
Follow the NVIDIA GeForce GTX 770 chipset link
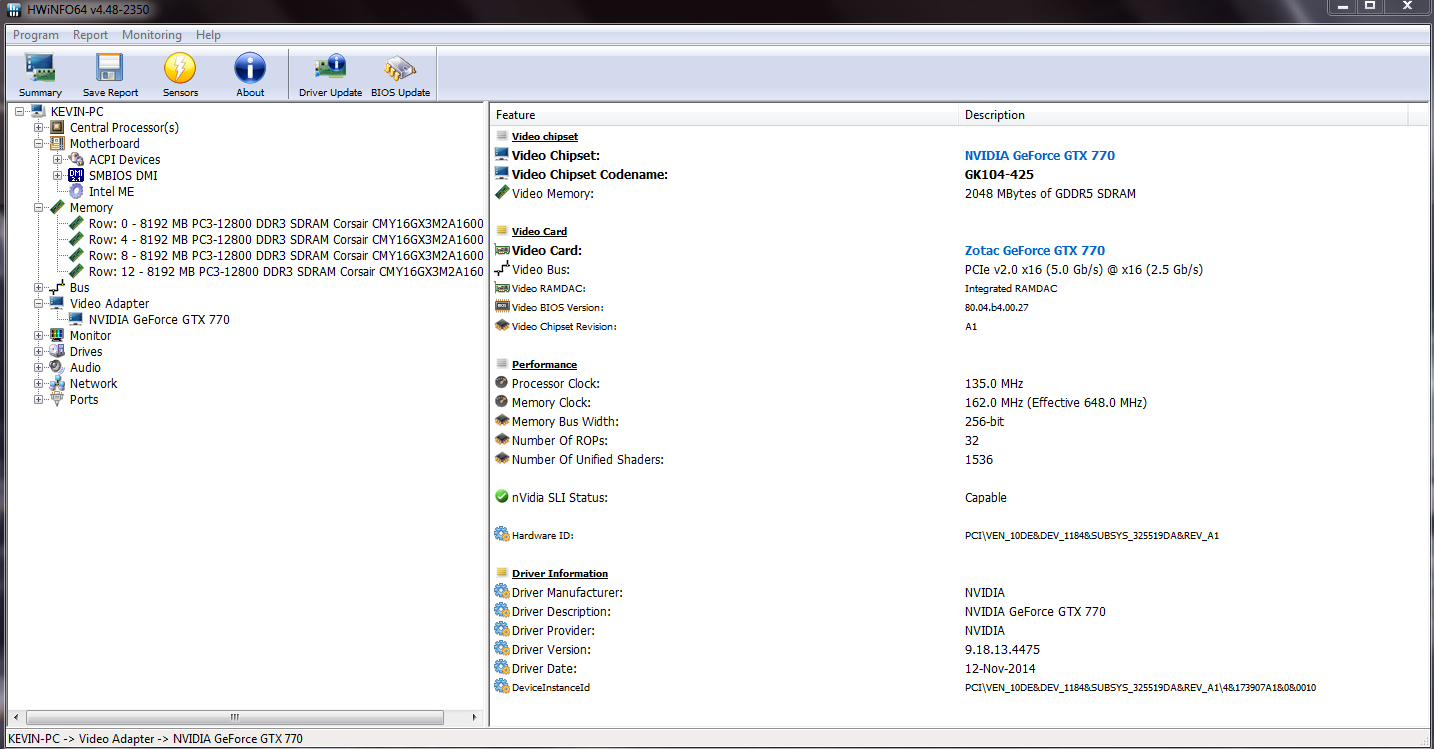click(x=1040, y=155)
